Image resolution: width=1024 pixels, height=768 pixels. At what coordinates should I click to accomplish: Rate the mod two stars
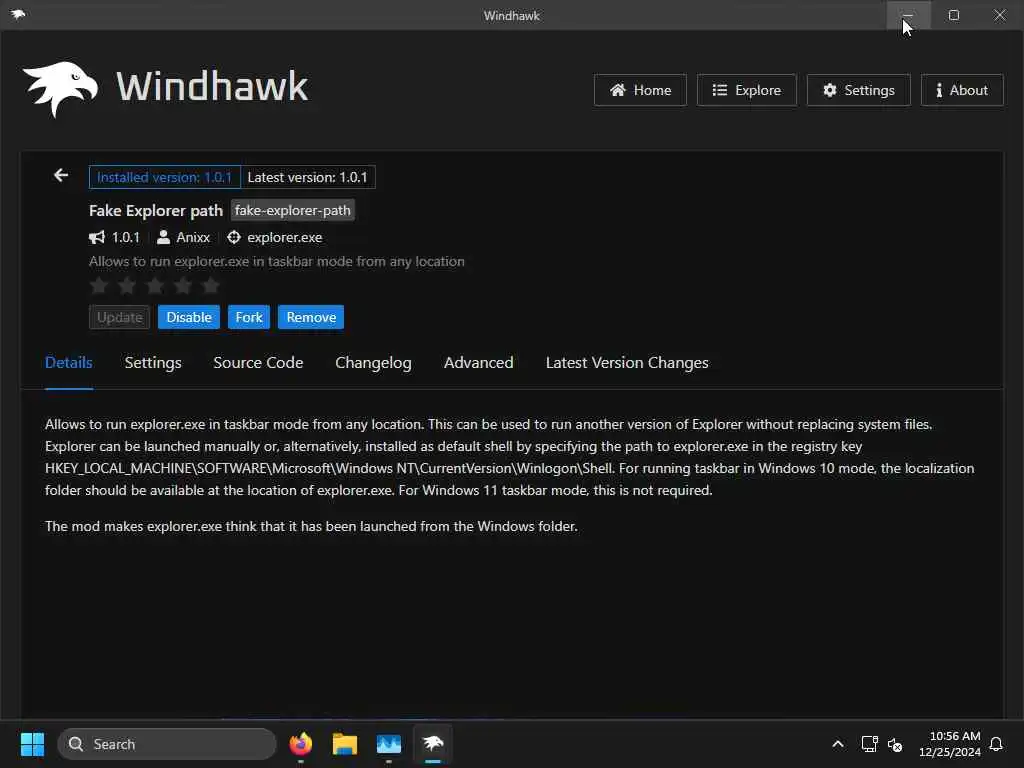tap(127, 285)
